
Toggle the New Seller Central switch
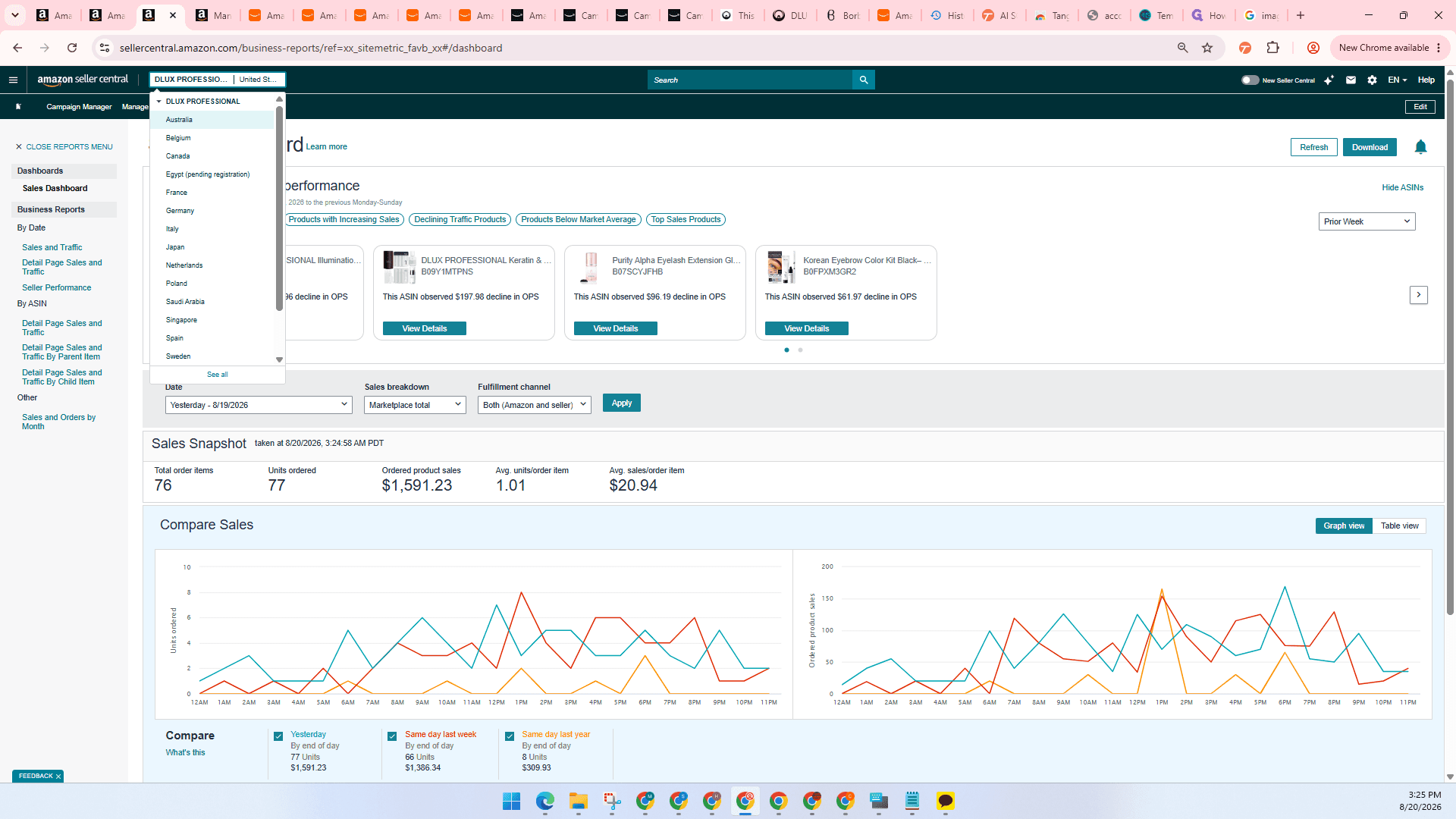pyautogui.click(x=1250, y=80)
